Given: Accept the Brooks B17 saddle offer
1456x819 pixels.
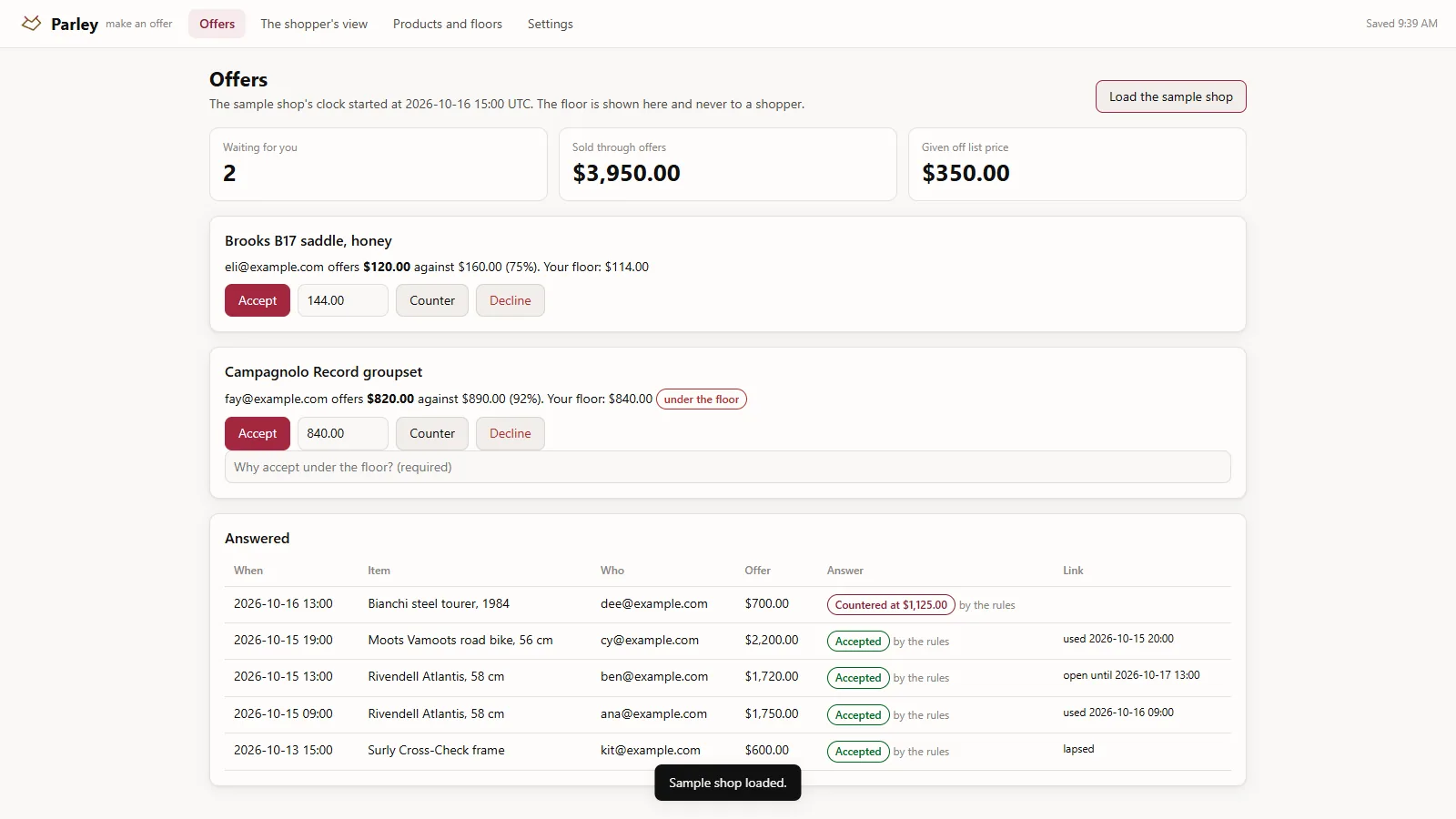Looking at the screenshot, I should pos(258,300).
